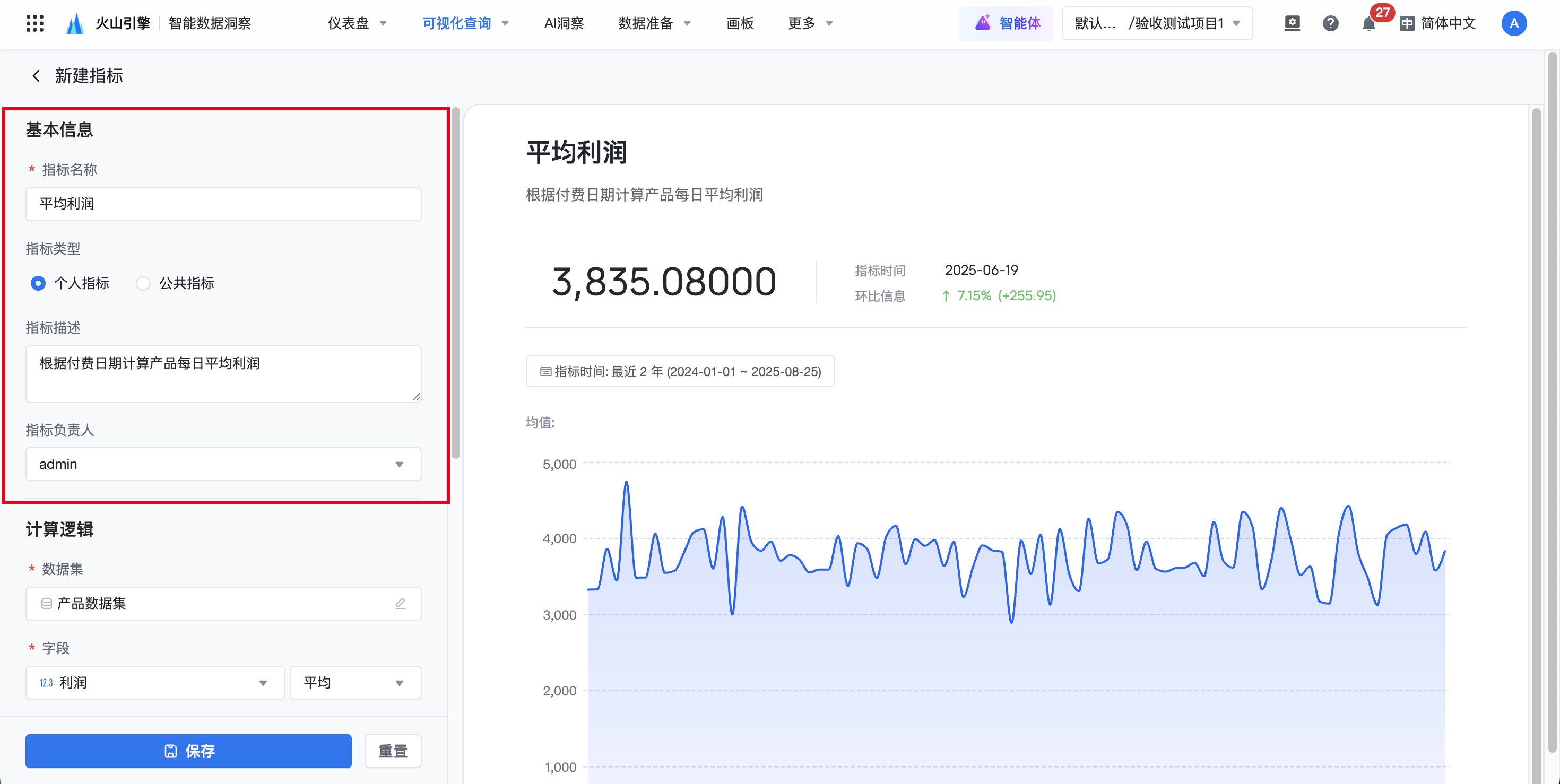Open the settings monitor icon in header
The image size is (1560, 784).
(1292, 24)
